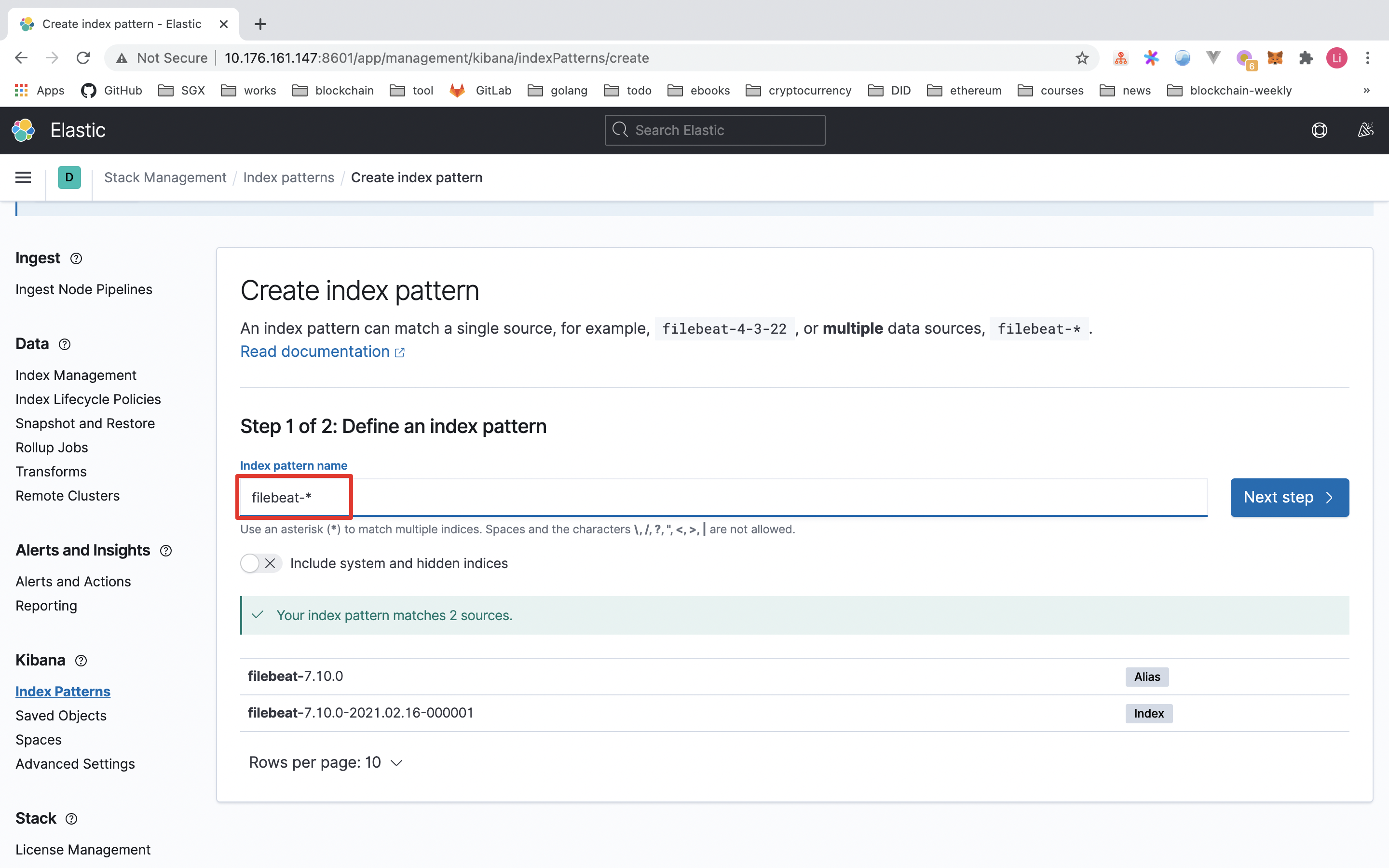Viewport: 1389px width, 868px height.
Task: Open the MetaMask fox extension
Action: point(1275,58)
